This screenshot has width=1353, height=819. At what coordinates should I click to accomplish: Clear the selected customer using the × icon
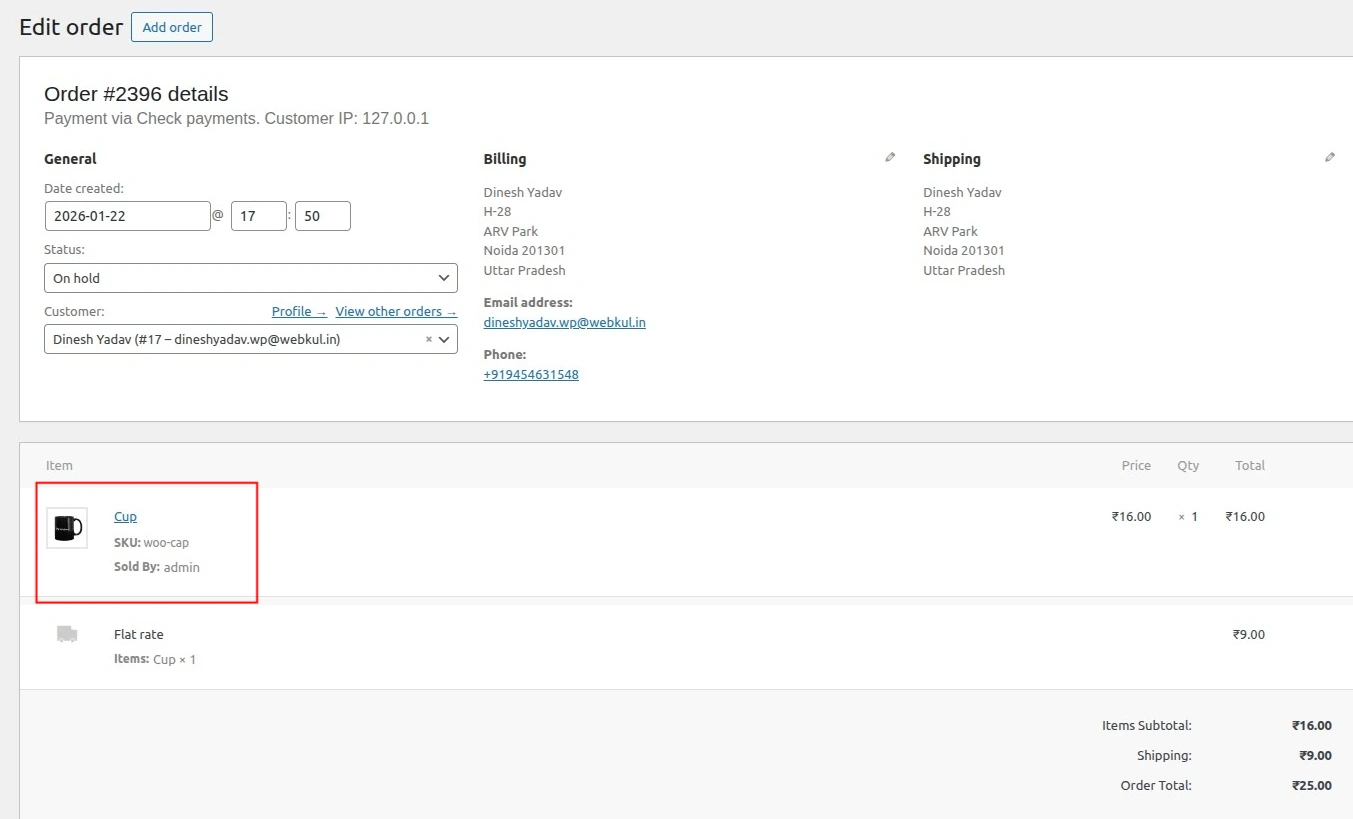[427, 339]
